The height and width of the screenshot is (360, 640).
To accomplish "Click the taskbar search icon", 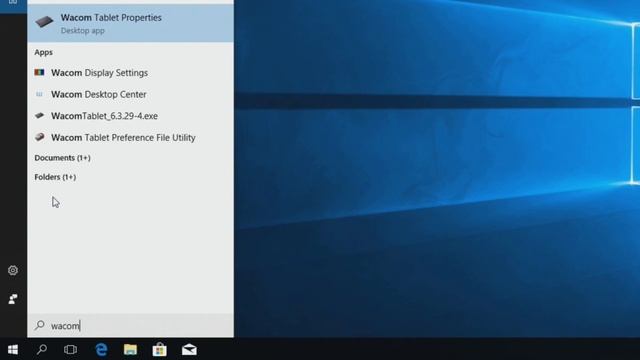I will (x=42, y=349).
